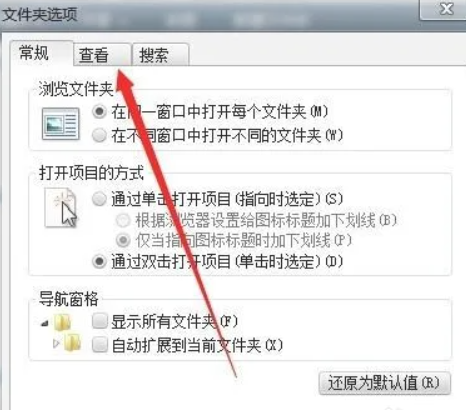Click the browse folders window preview icon
The image size is (466, 410).
coord(61,124)
